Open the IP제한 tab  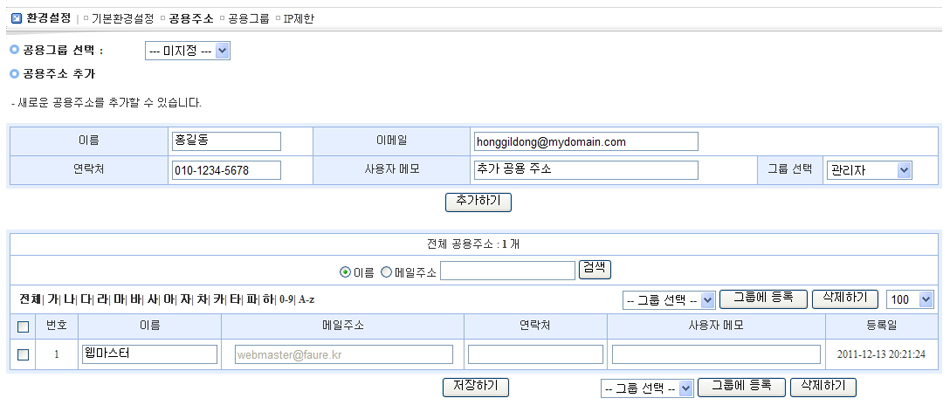(298, 18)
